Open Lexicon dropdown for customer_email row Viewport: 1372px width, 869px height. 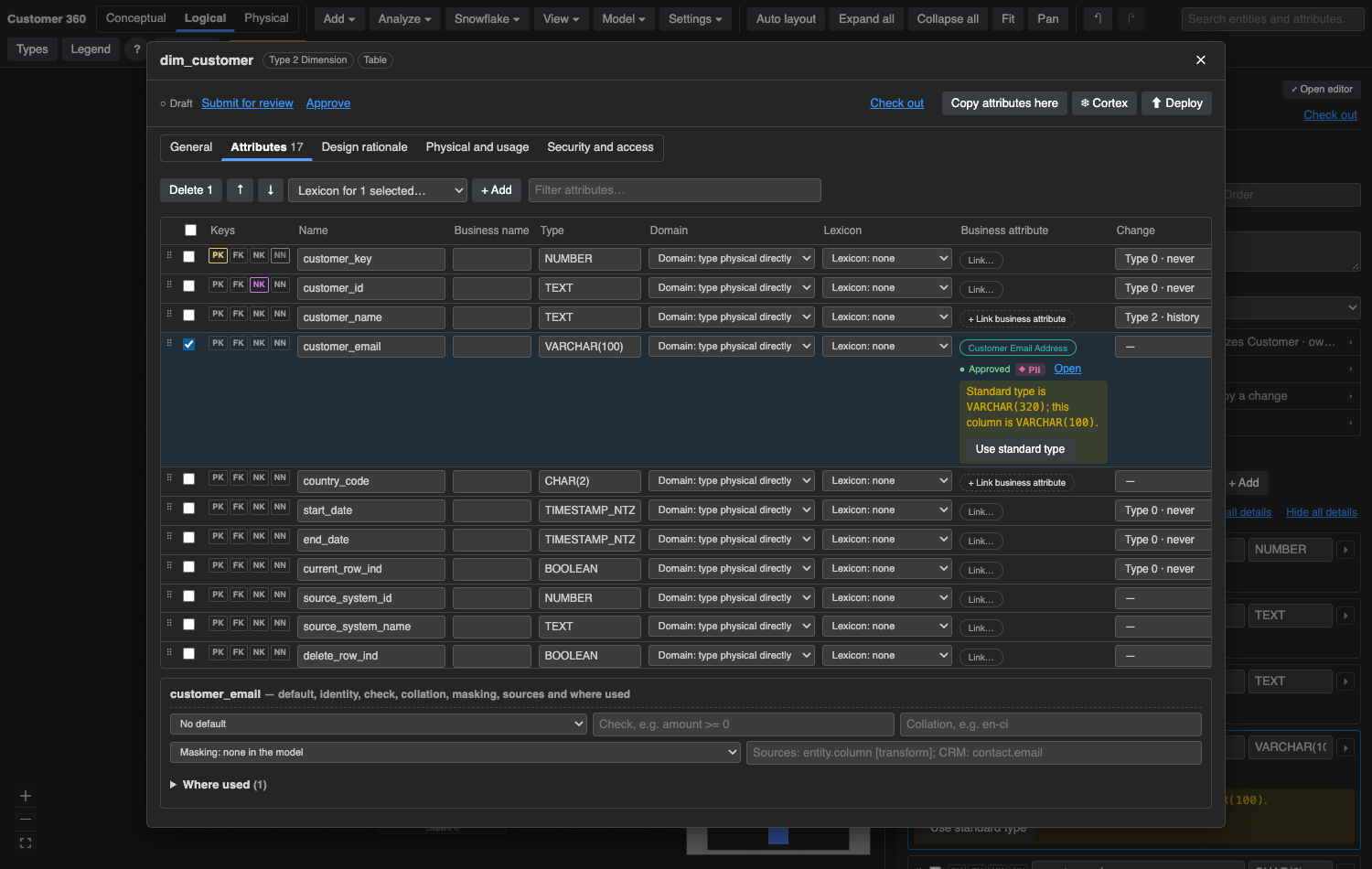[x=887, y=347]
